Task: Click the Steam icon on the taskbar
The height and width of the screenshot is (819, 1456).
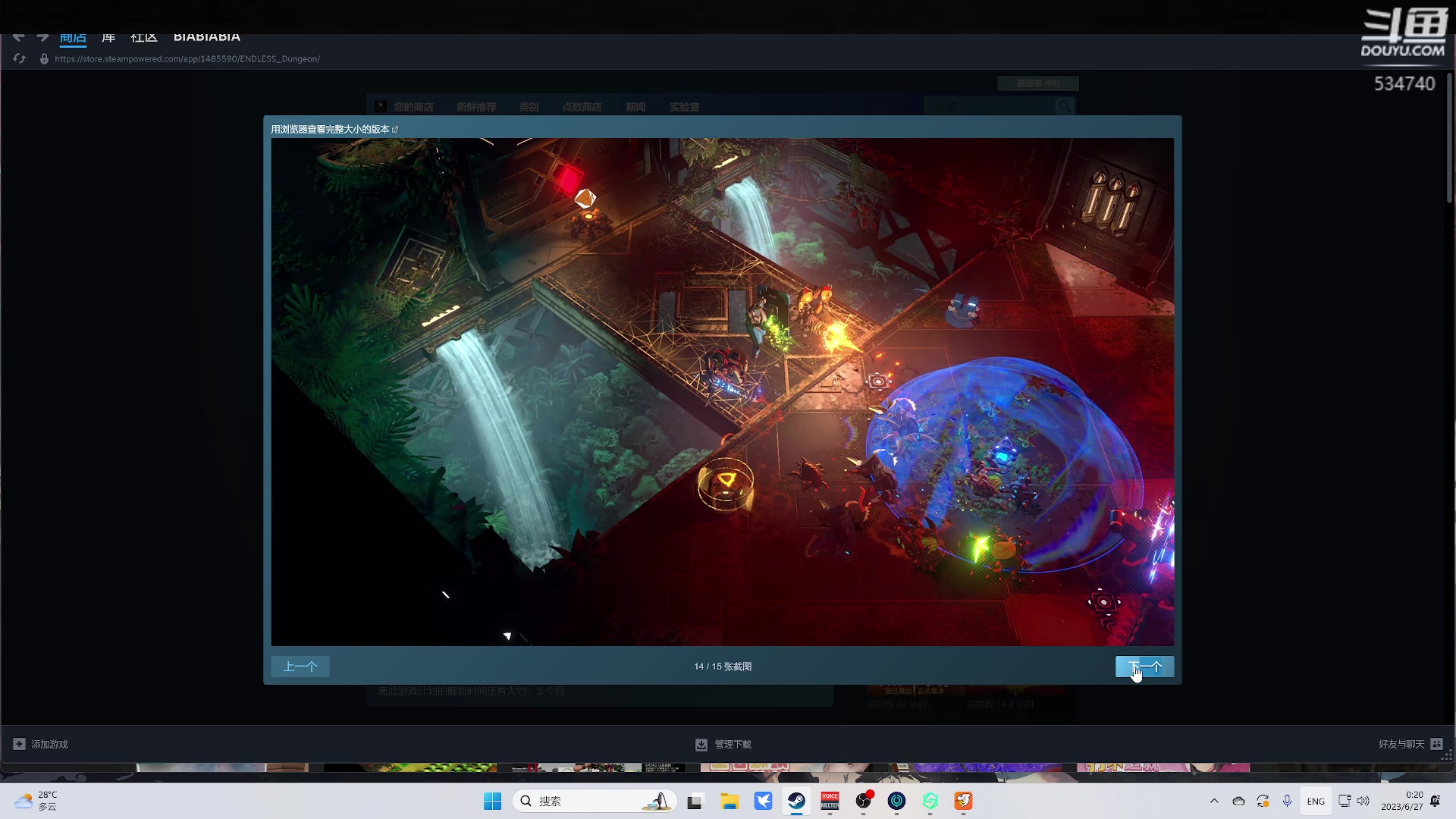Action: (x=796, y=801)
